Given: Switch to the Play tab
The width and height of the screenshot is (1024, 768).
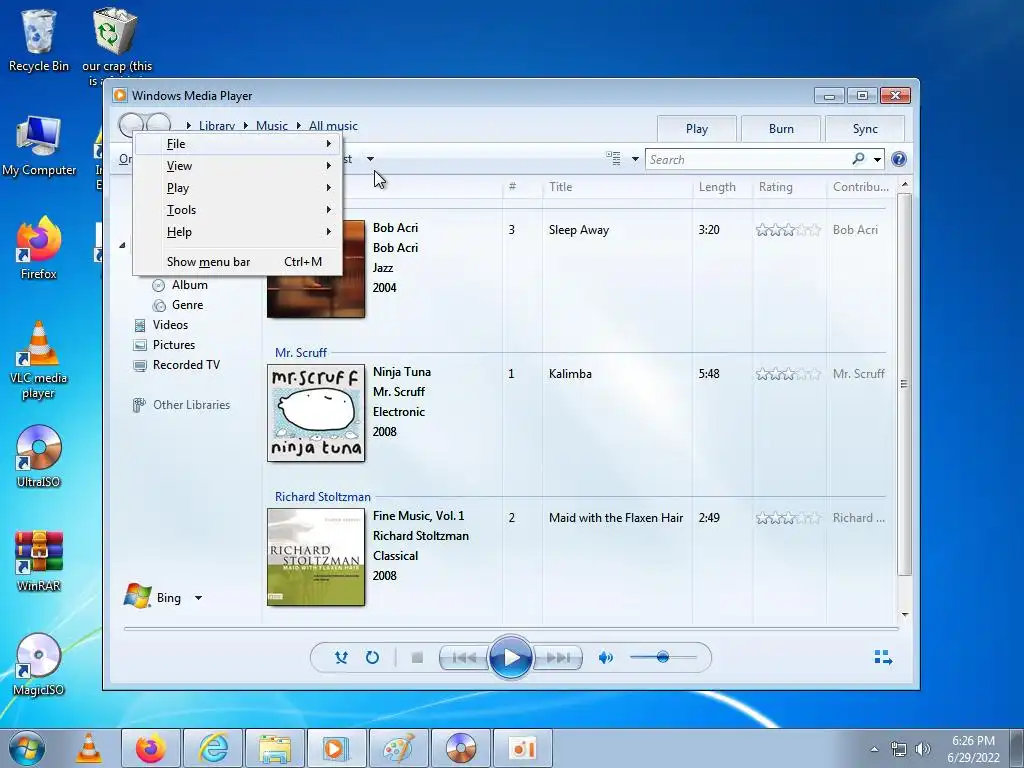Looking at the screenshot, I should [x=697, y=129].
